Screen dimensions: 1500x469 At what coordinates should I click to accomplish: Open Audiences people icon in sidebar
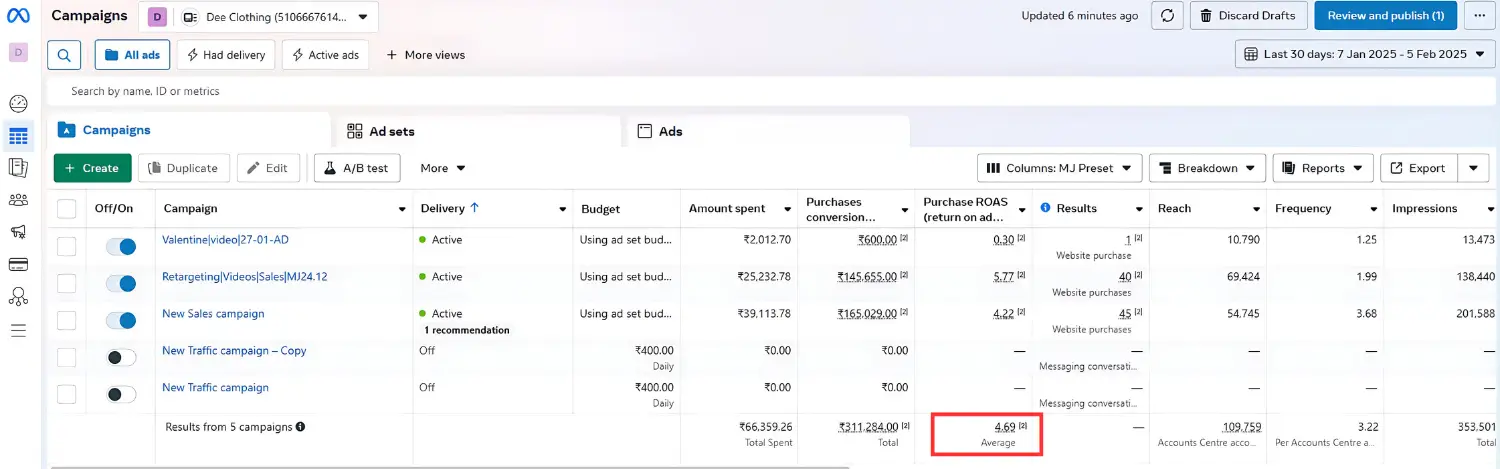pos(18,200)
